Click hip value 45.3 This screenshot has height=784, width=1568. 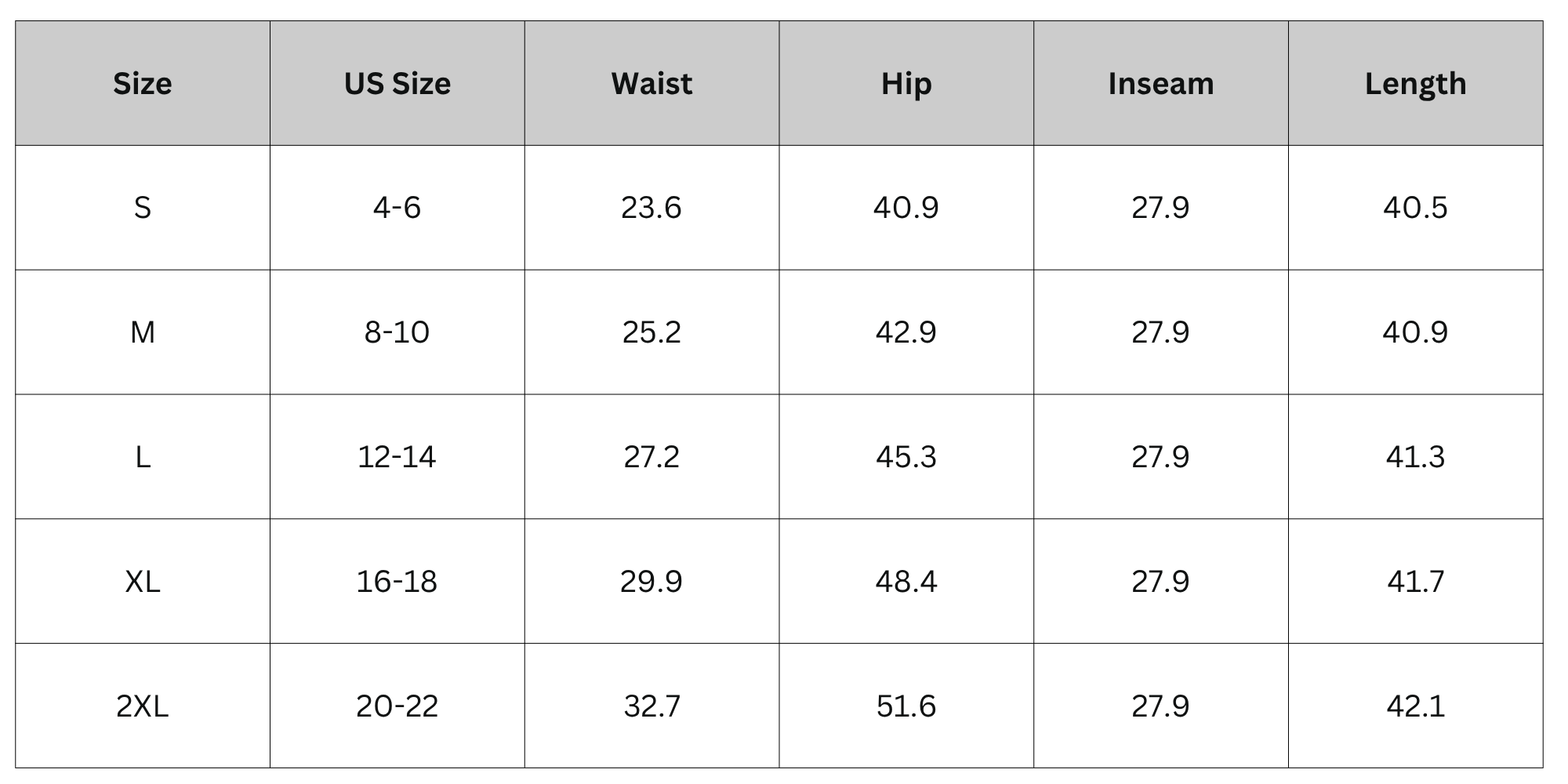(x=906, y=457)
